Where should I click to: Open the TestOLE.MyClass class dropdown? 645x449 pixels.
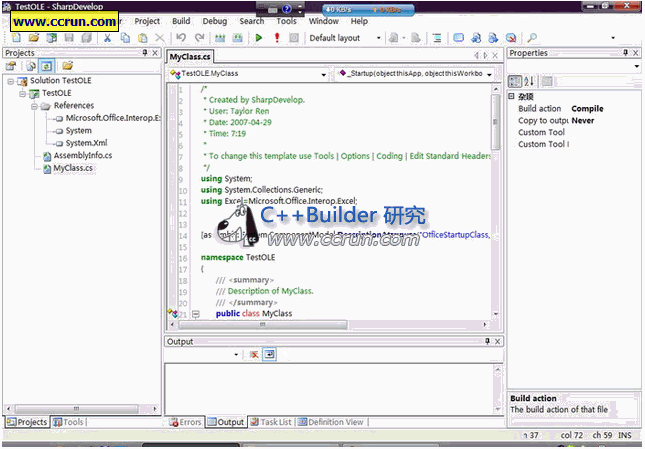pos(323,74)
